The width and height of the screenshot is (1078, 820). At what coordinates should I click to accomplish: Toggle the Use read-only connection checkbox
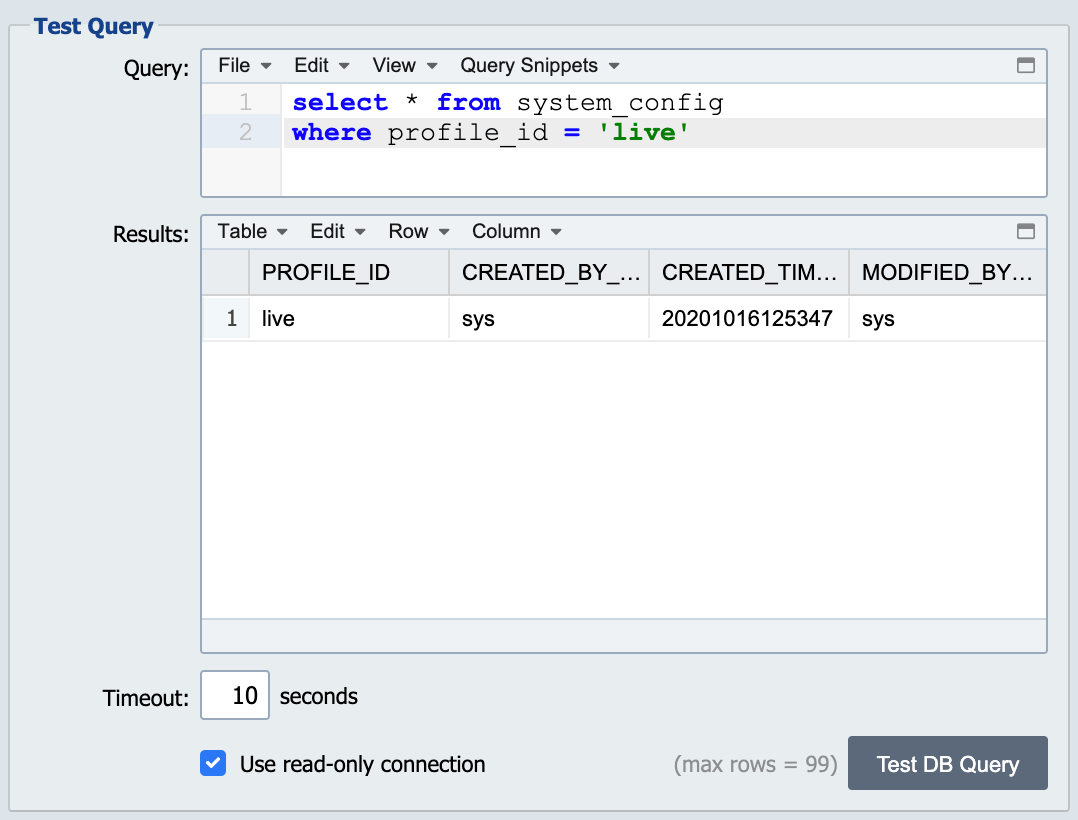pos(213,763)
